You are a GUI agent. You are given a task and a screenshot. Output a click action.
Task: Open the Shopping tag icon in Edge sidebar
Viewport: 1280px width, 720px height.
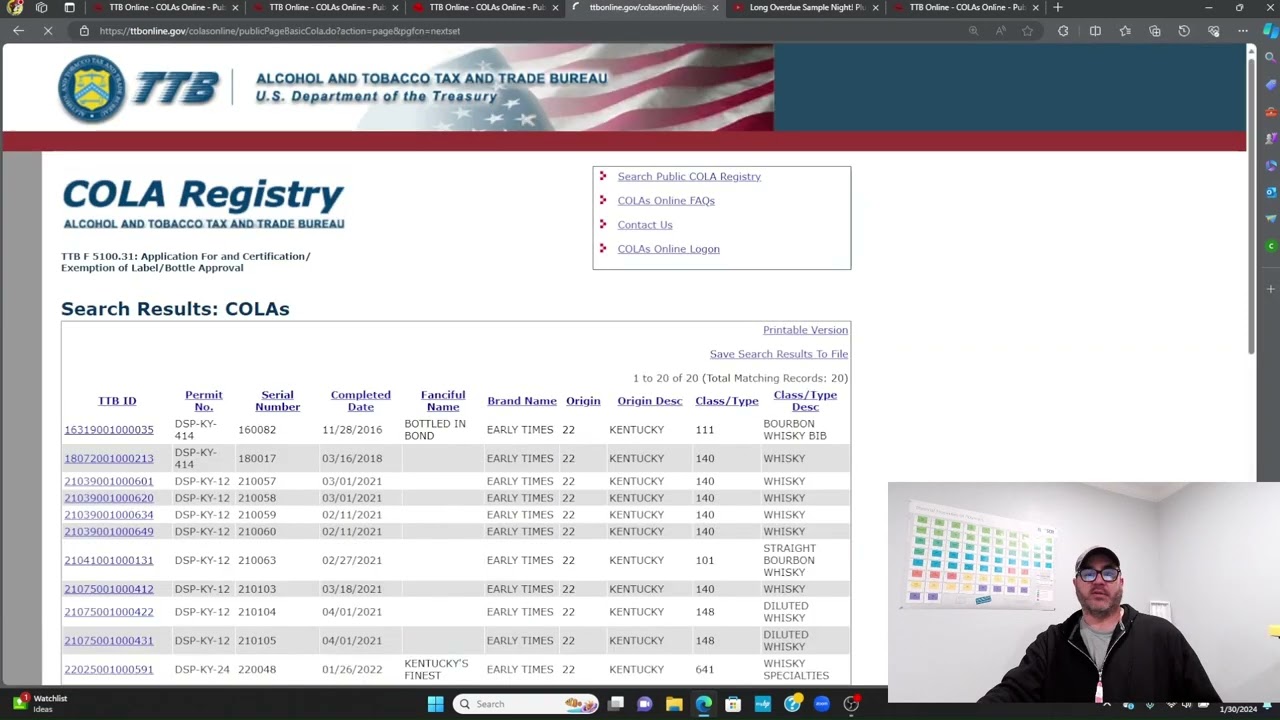tap(1271, 85)
